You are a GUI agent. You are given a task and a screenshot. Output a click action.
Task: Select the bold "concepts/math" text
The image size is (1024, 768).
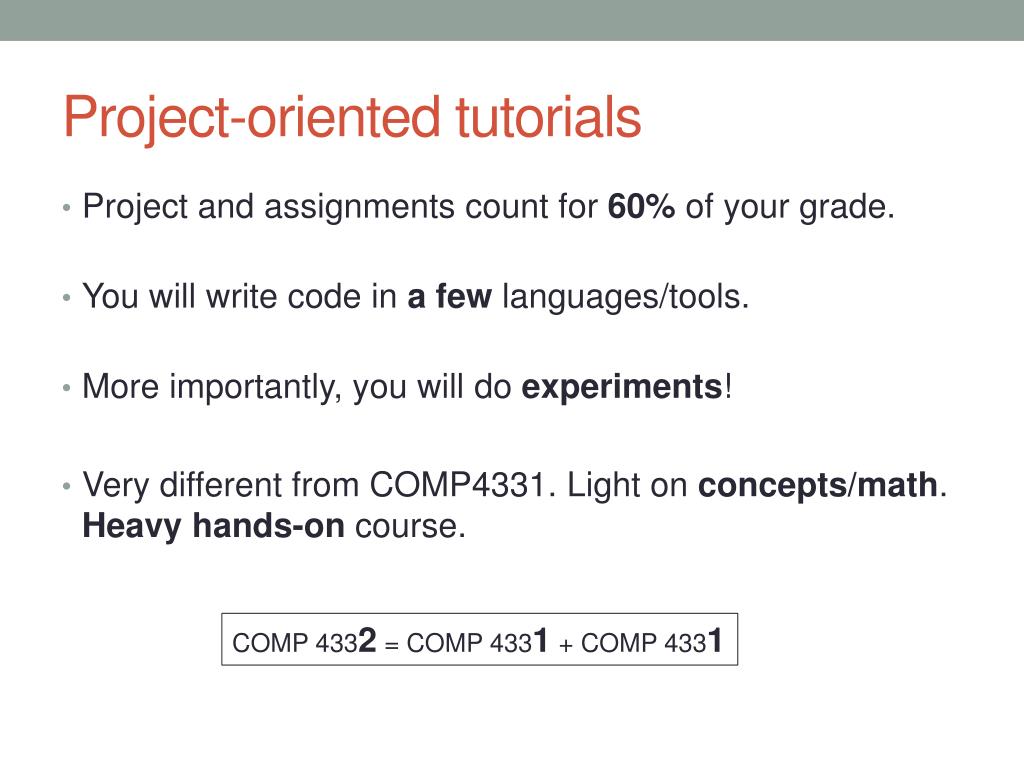[x=819, y=486]
